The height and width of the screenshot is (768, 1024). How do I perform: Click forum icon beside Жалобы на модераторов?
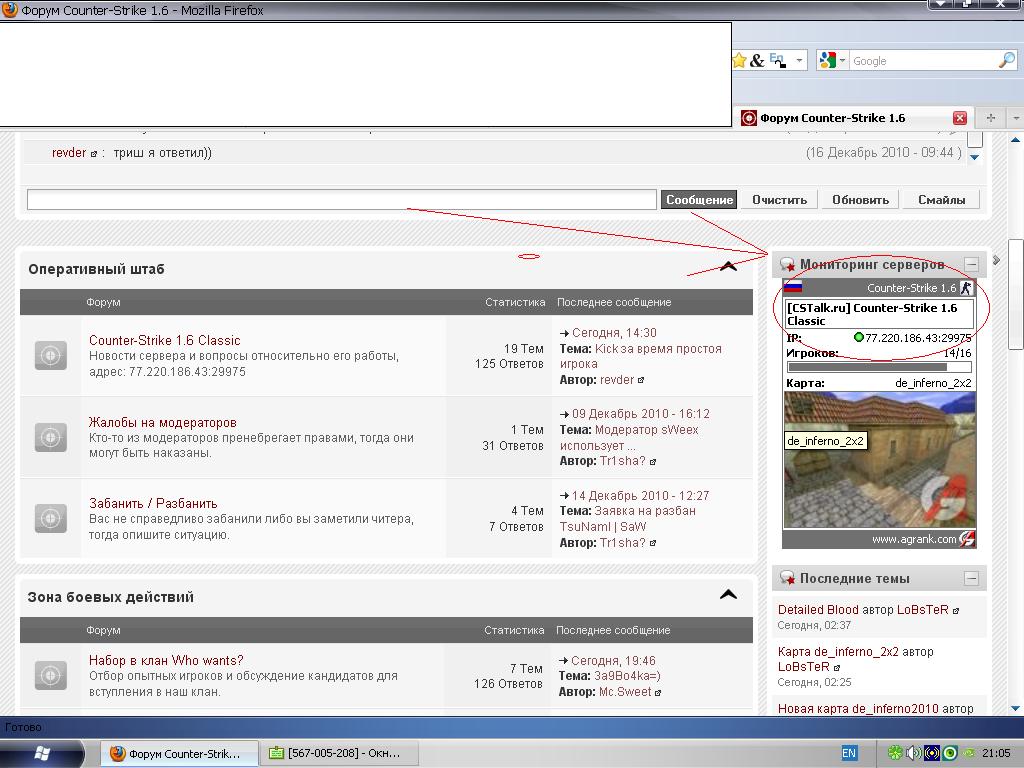coord(50,437)
